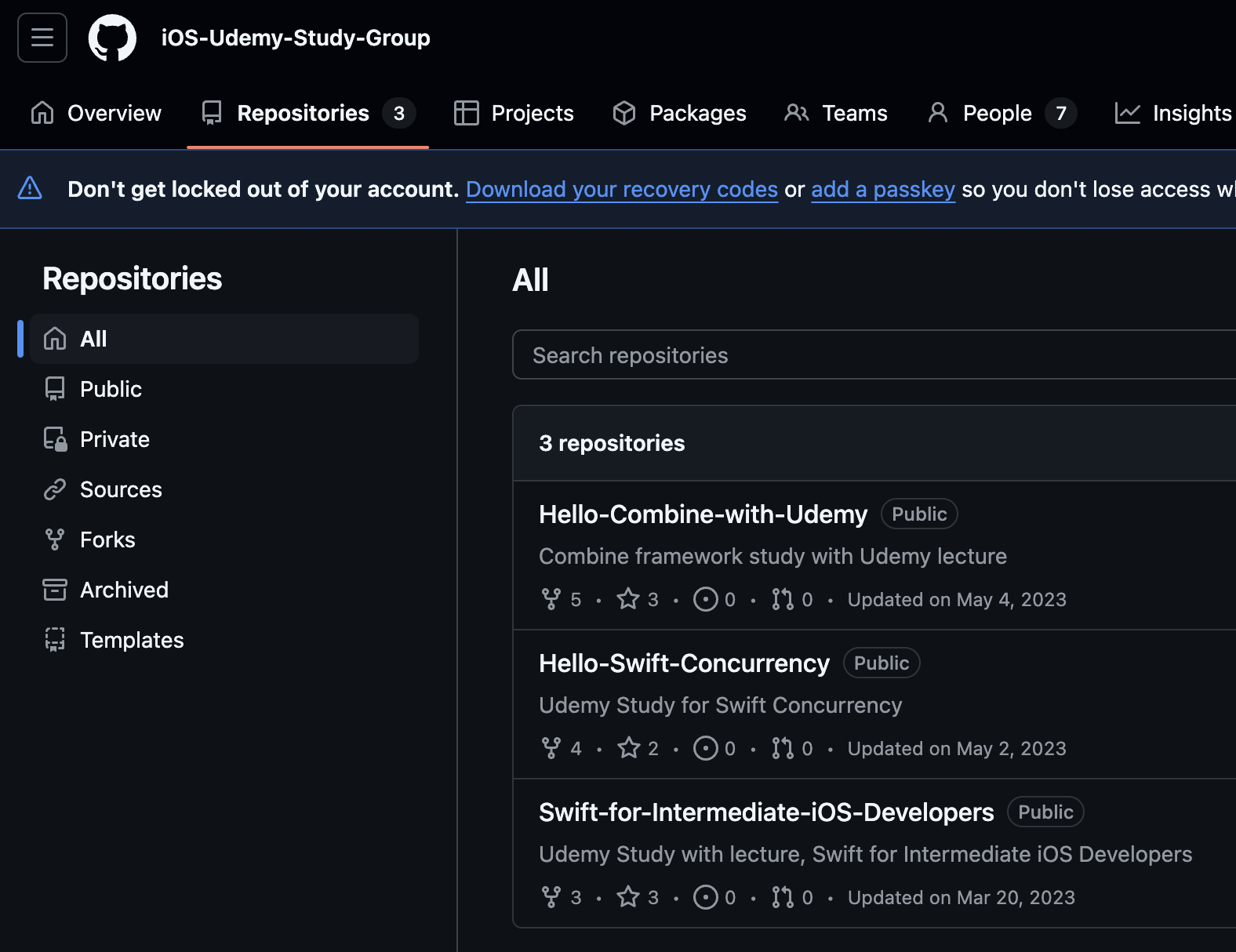The image size is (1236, 952).
Task: Open the Swift-for-Intermediate-iOS-Developers repository
Action: point(766,812)
